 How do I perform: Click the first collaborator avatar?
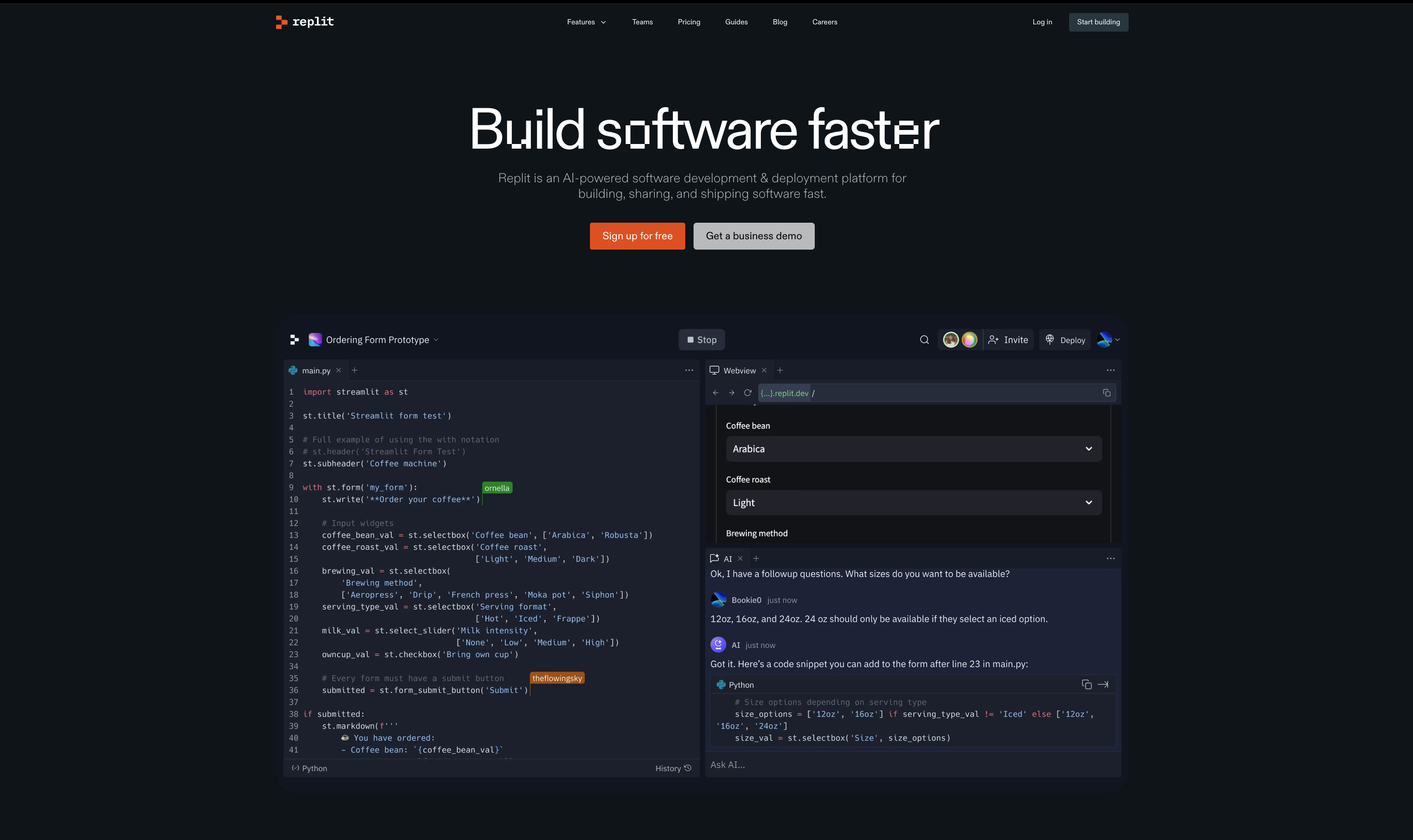(x=950, y=340)
